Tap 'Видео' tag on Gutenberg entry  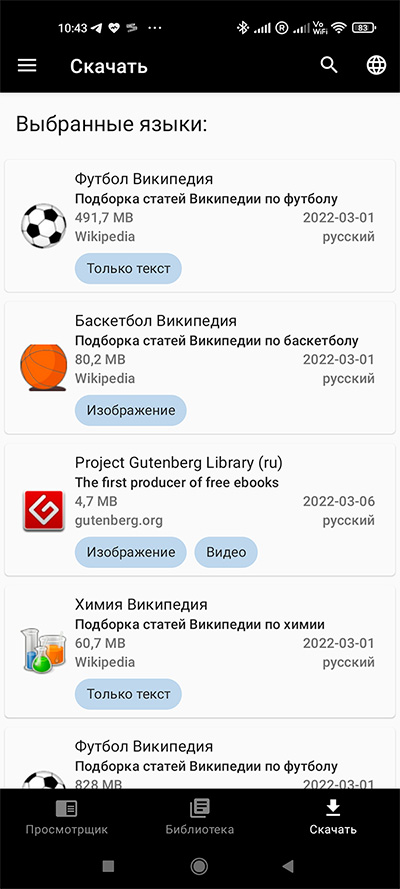pyautogui.click(x=226, y=552)
